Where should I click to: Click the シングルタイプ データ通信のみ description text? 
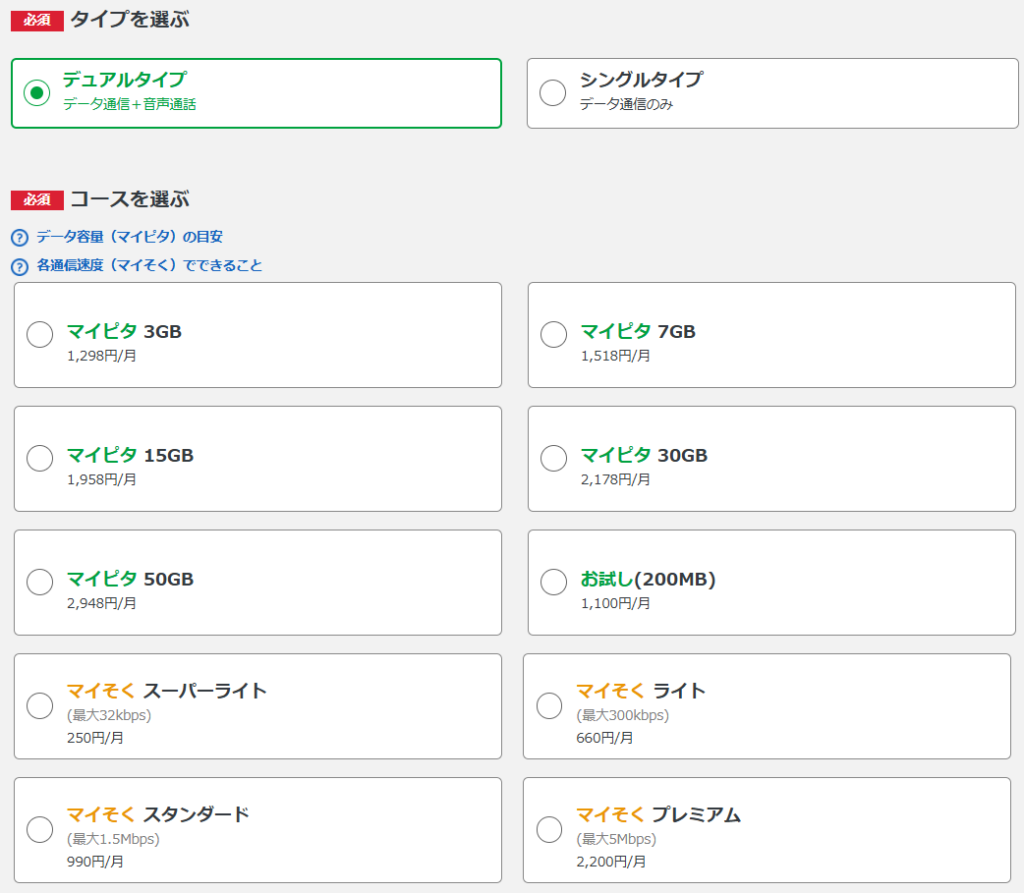point(626,104)
